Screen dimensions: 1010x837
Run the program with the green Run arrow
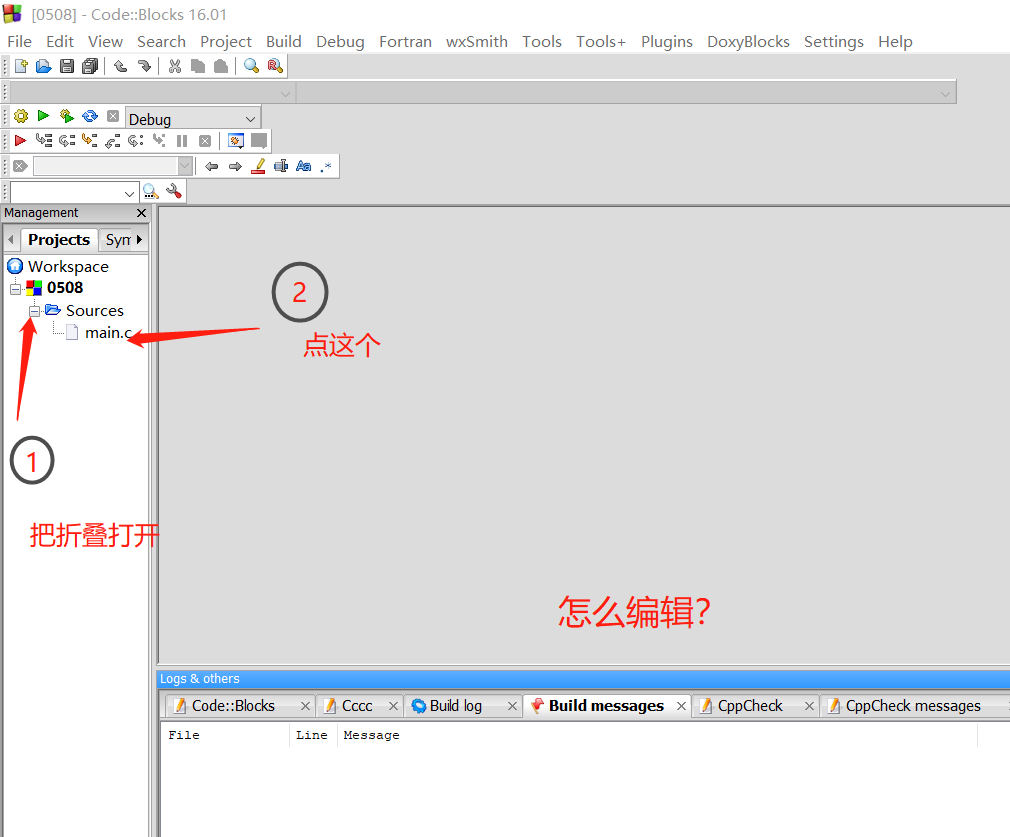click(43, 116)
